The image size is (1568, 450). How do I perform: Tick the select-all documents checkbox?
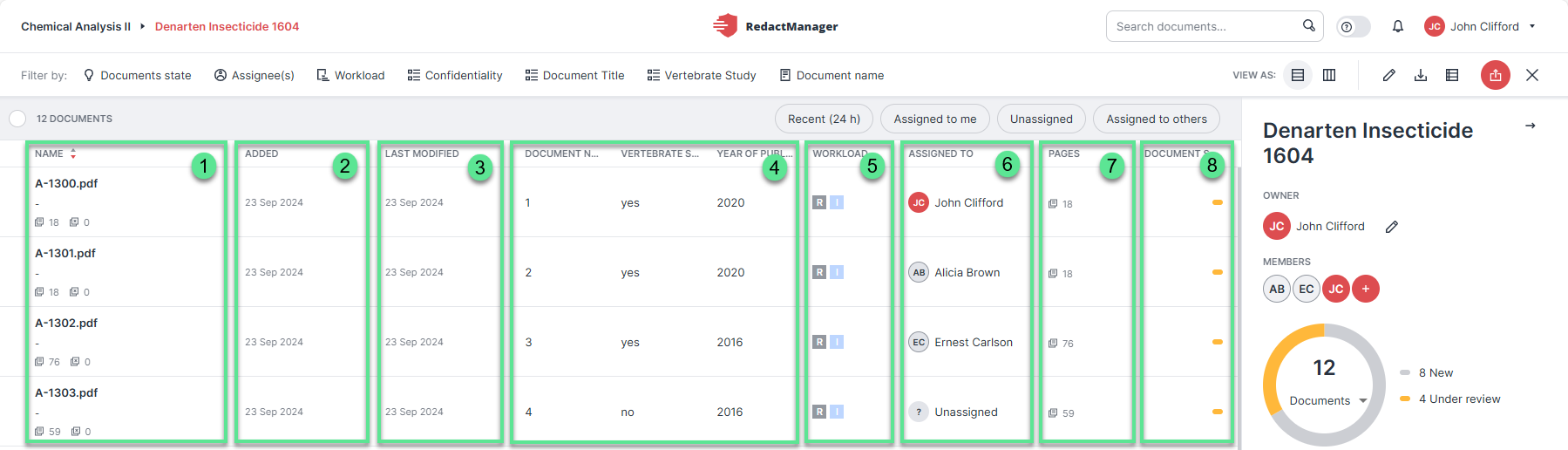coord(17,119)
